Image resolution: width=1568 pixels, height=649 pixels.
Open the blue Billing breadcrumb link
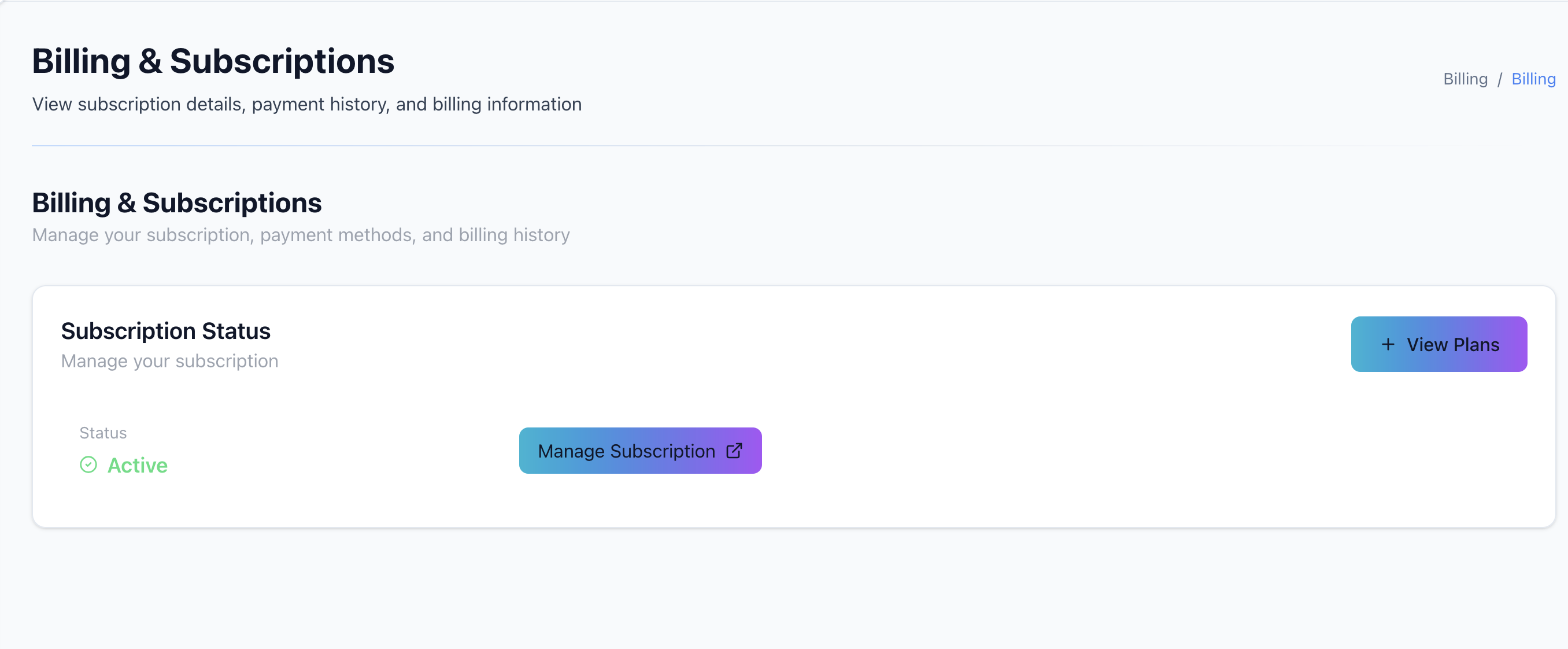pyautogui.click(x=1533, y=79)
